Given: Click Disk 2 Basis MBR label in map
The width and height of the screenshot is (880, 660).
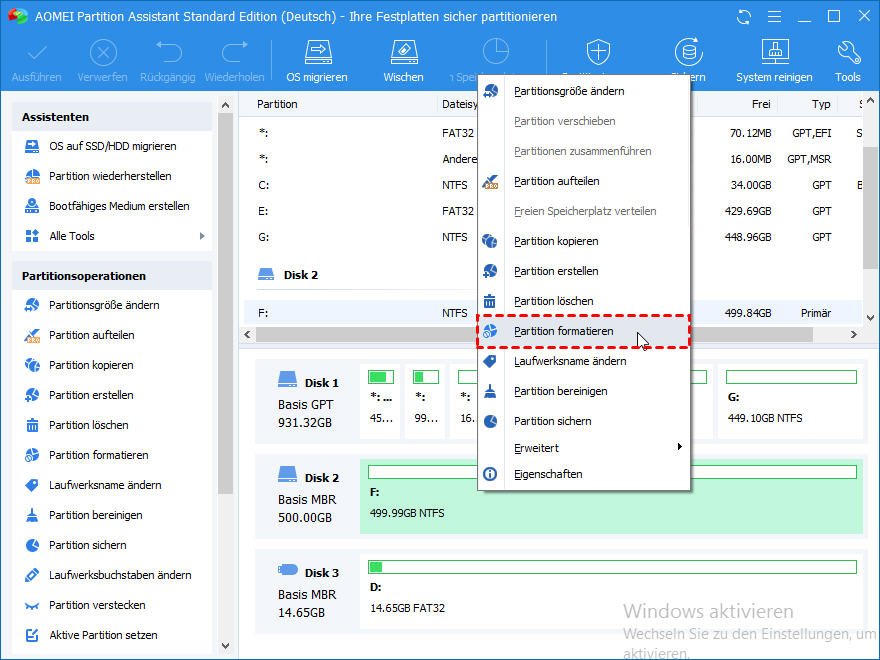Looking at the screenshot, I should click(x=308, y=498).
